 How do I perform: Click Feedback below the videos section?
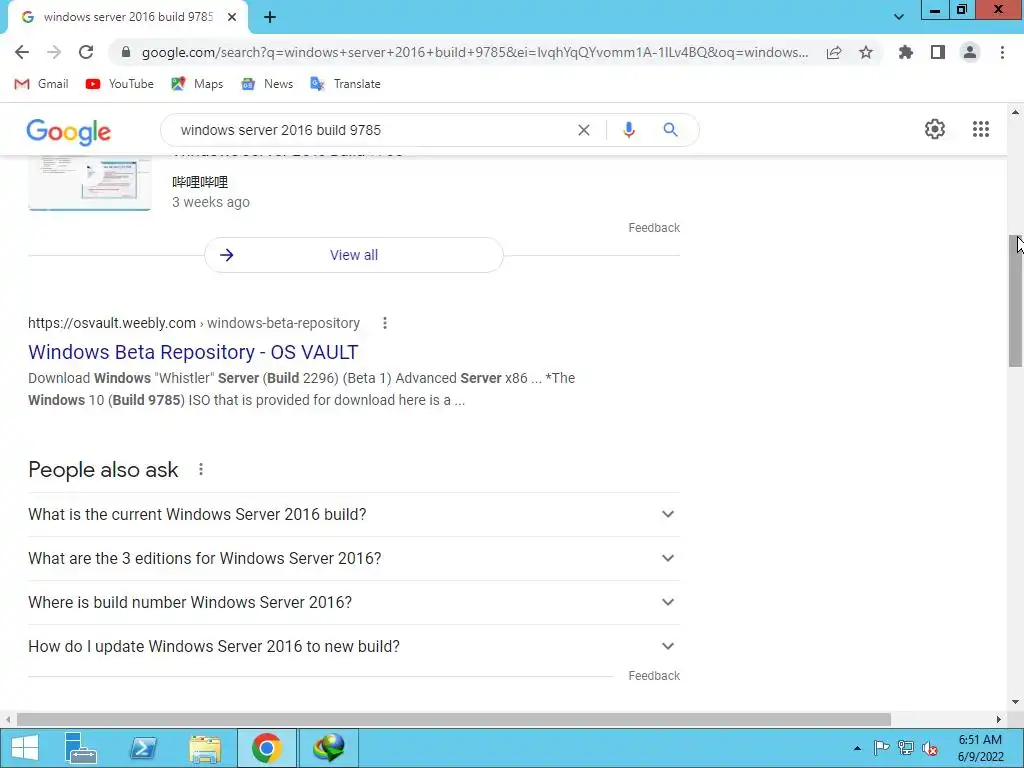pyautogui.click(x=654, y=228)
